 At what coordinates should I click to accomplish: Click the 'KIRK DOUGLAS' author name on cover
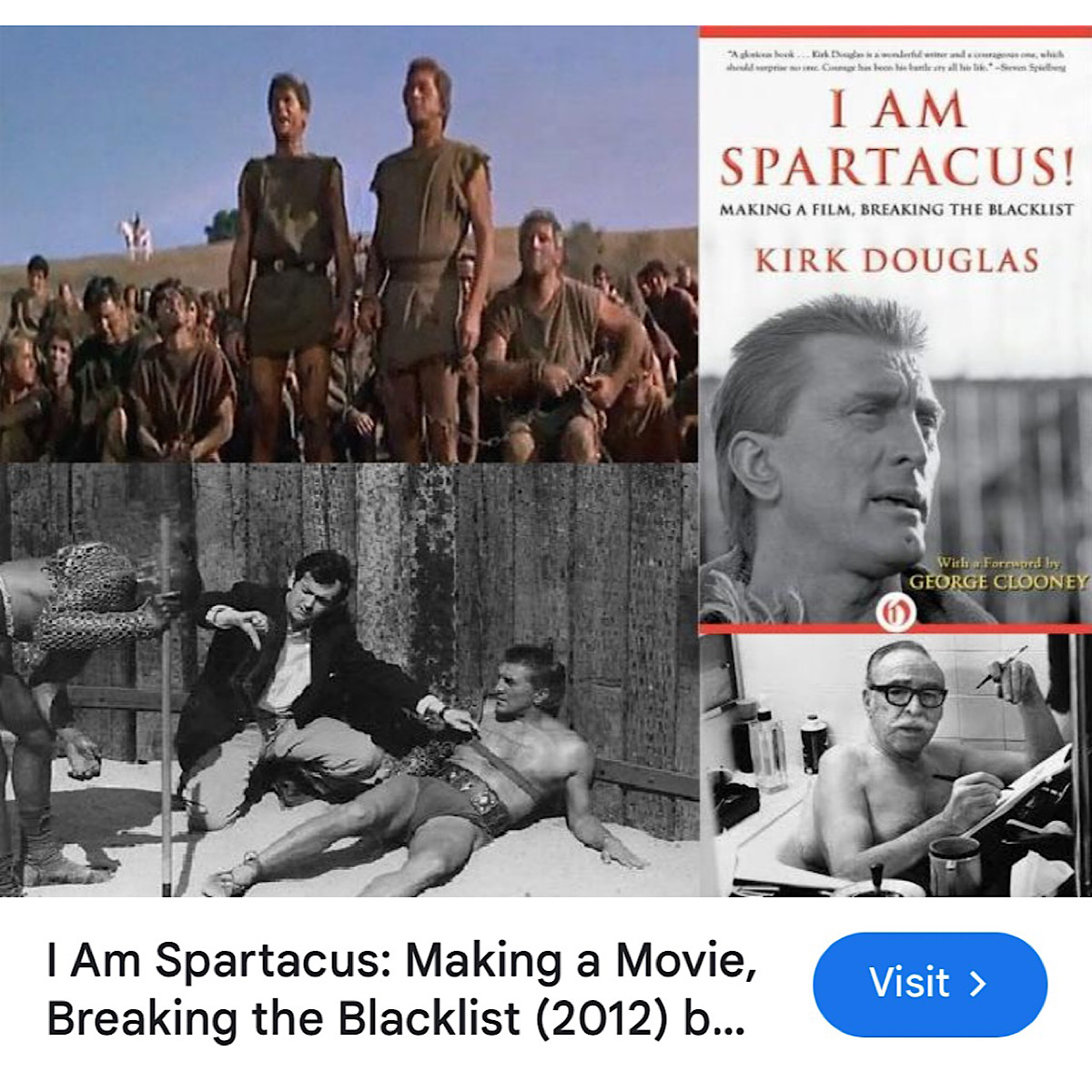pos(896,260)
